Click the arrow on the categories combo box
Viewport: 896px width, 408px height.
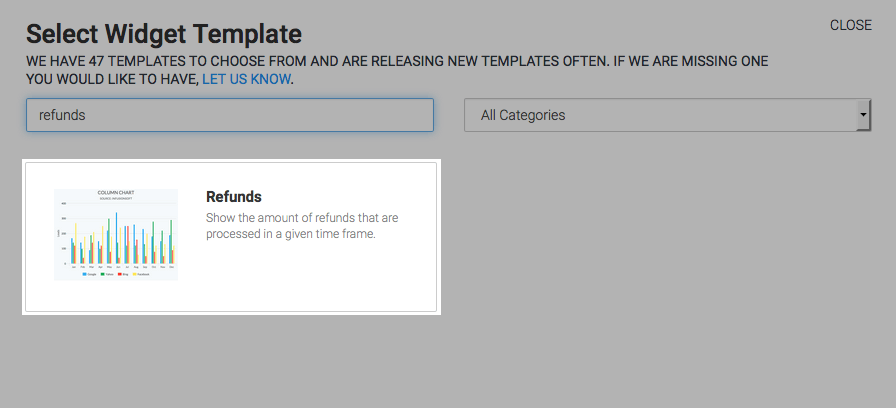coord(863,115)
